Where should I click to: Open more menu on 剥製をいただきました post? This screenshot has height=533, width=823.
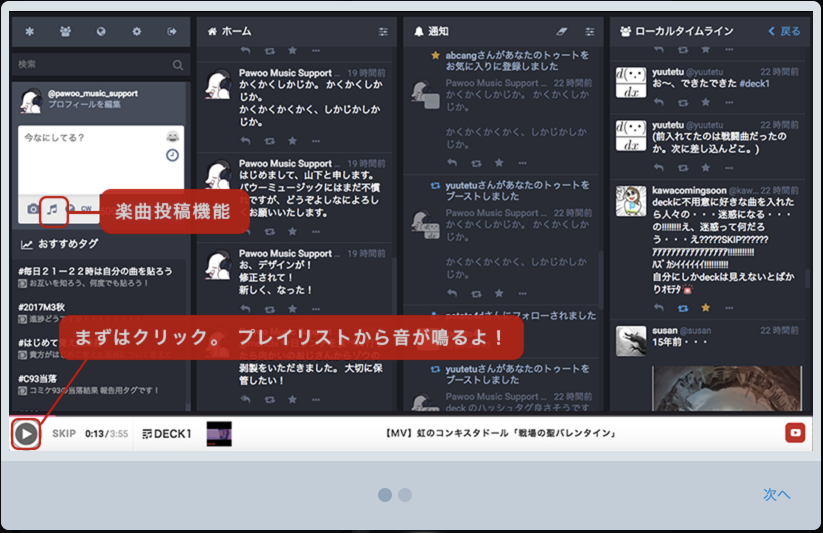pos(316,400)
